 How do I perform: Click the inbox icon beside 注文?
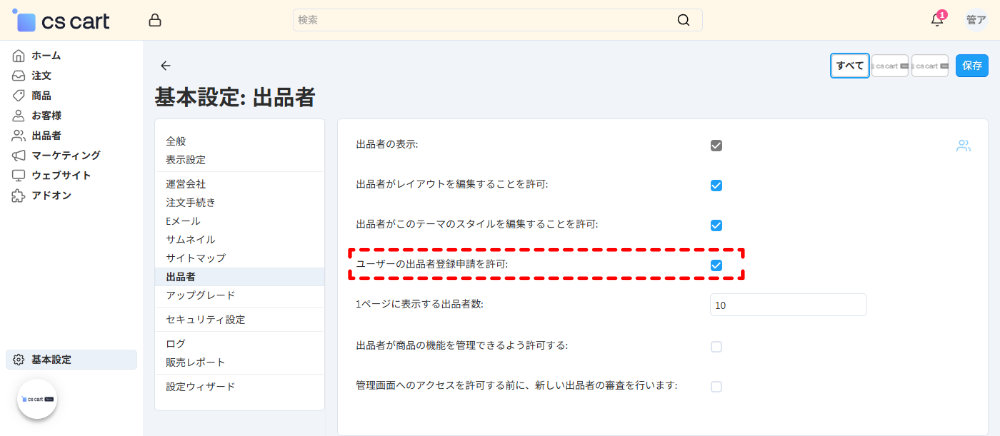pyautogui.click(x=18, y=76)
